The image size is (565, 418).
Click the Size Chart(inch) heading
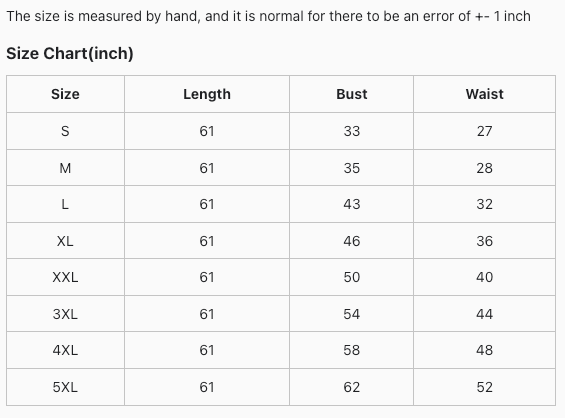pos(70,54)
